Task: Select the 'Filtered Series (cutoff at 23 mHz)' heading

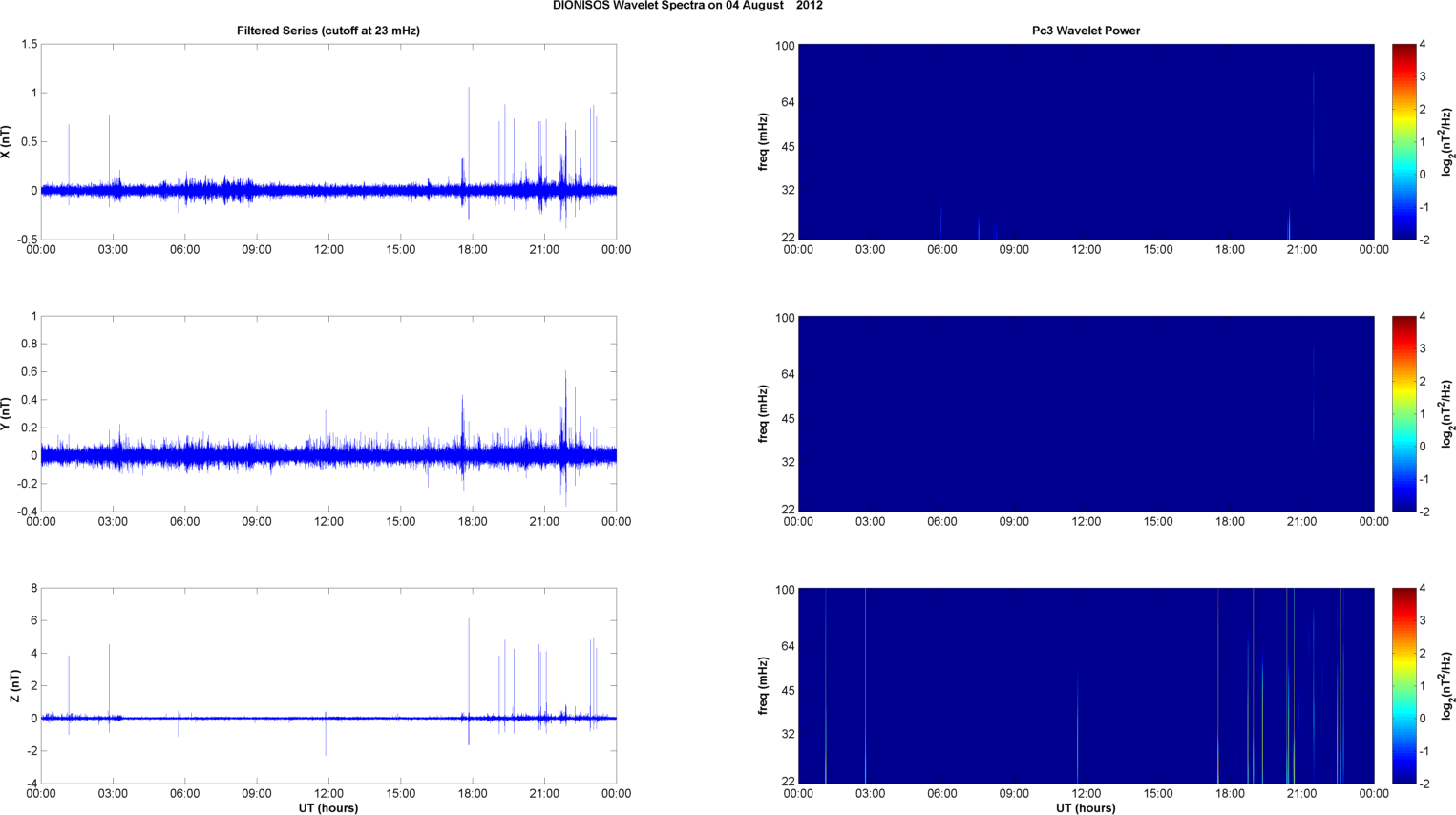Action: [328, 31]
